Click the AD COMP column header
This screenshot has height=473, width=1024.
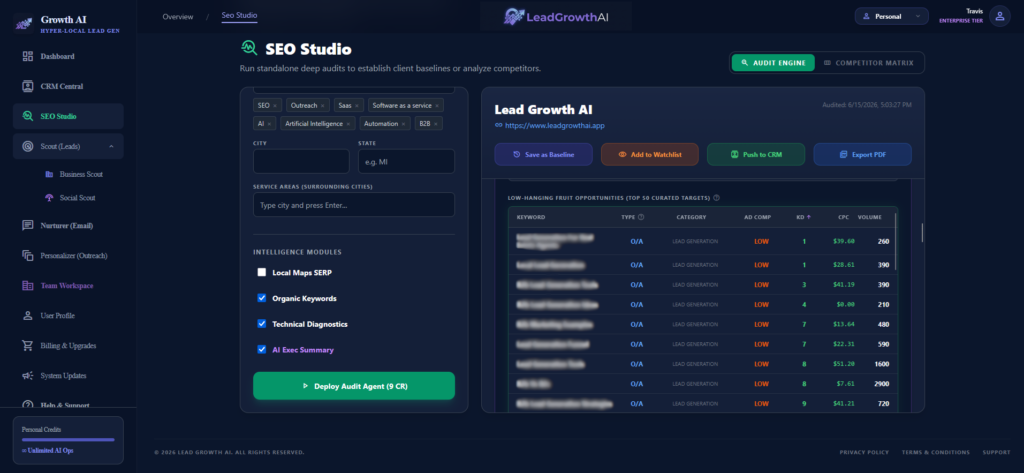[758, 218]
